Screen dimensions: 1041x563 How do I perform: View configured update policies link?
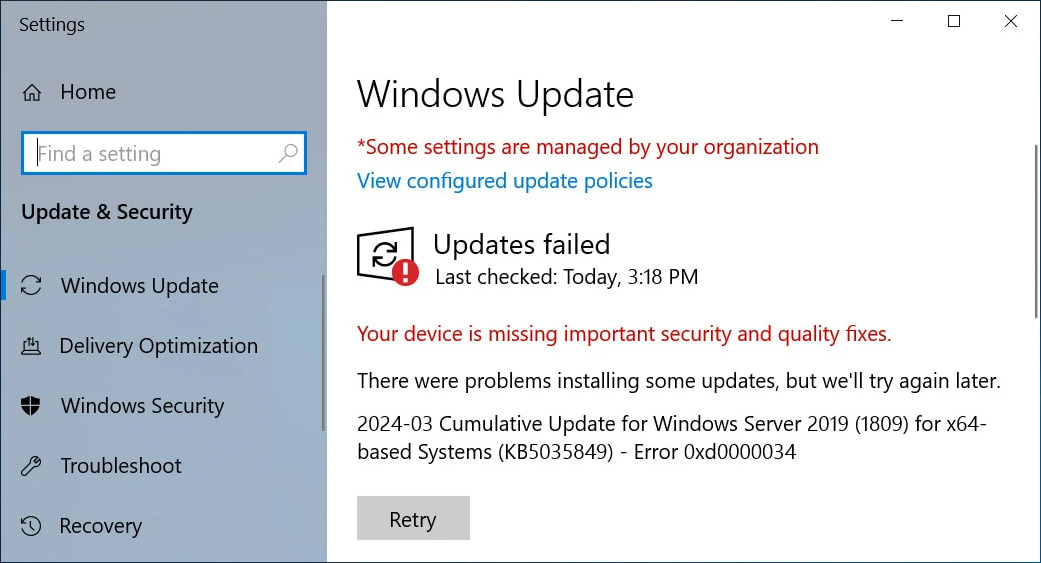pos(505,181)
